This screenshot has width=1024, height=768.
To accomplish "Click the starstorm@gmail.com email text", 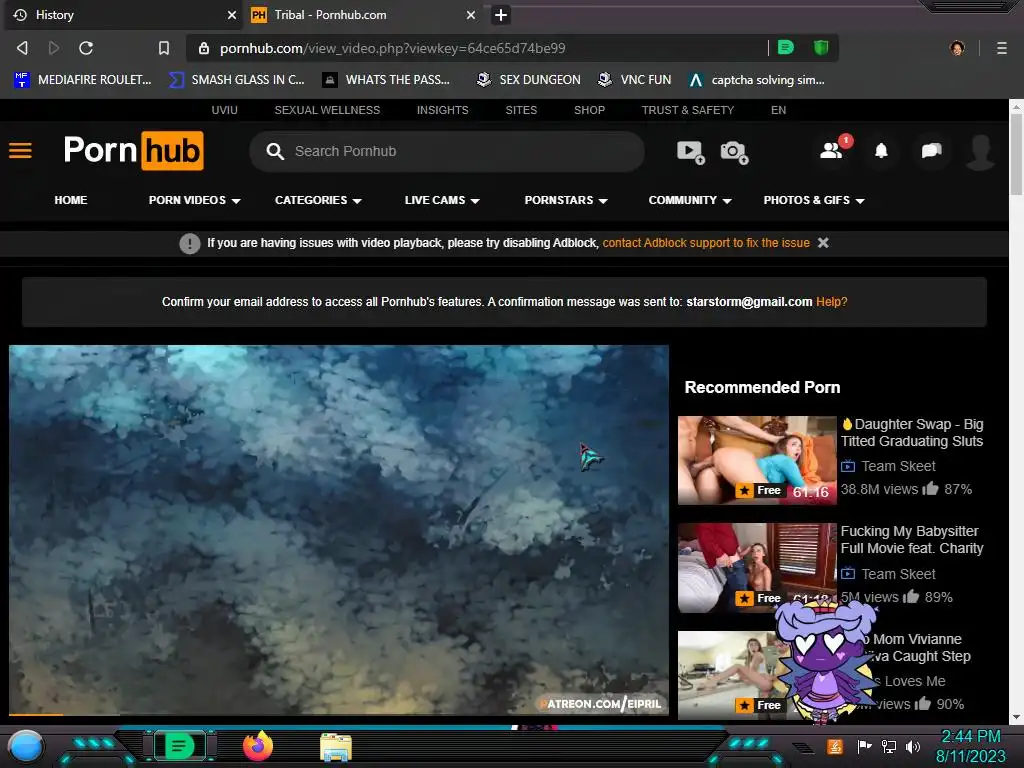I will pos(748,301).
